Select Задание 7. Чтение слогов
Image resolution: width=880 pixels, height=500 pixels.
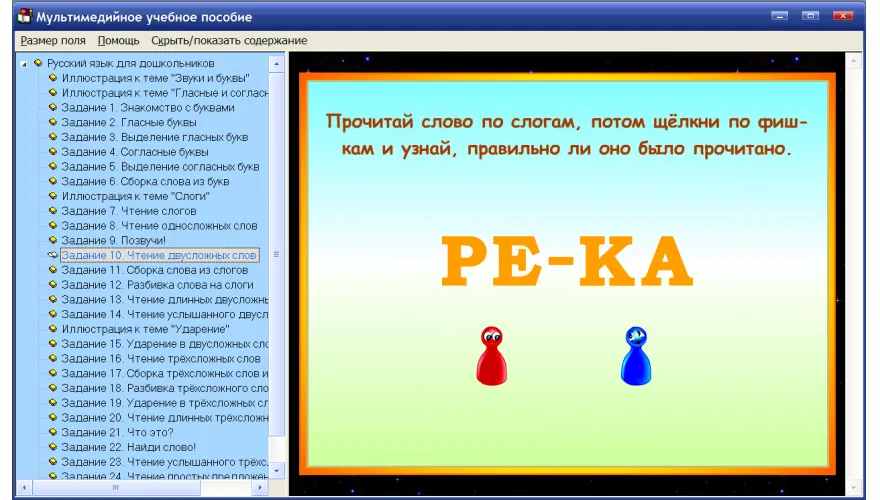128,211
